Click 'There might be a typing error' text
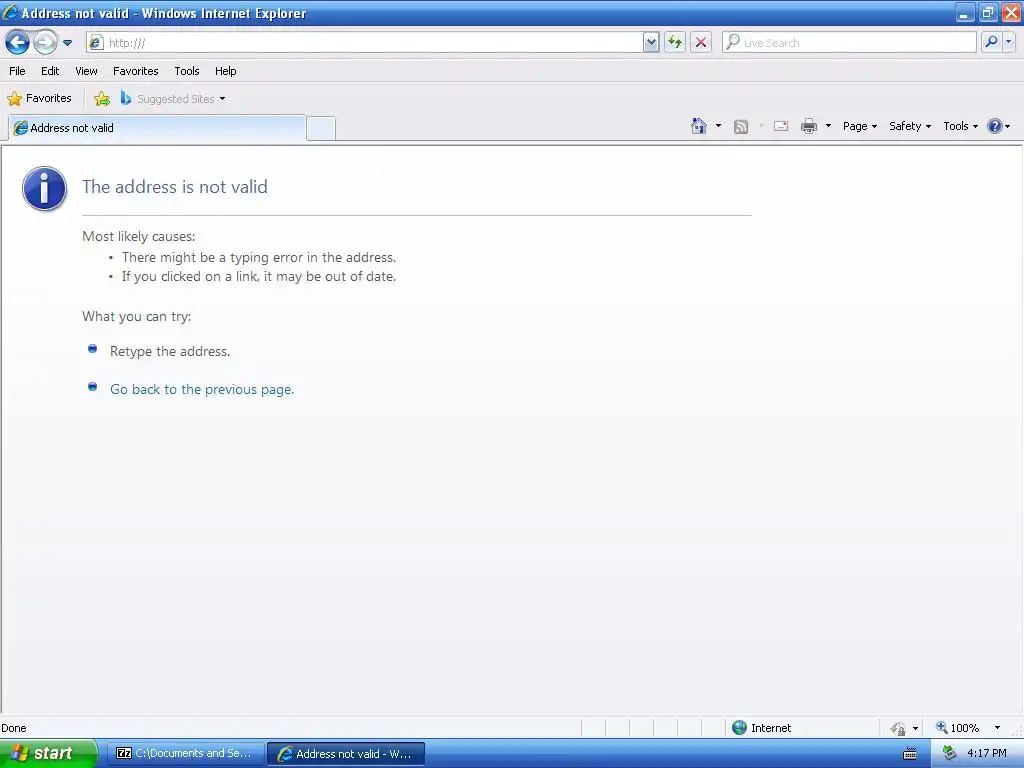Image resolution: width=1024 pixels, height=768 pixels. coord(259,257)
